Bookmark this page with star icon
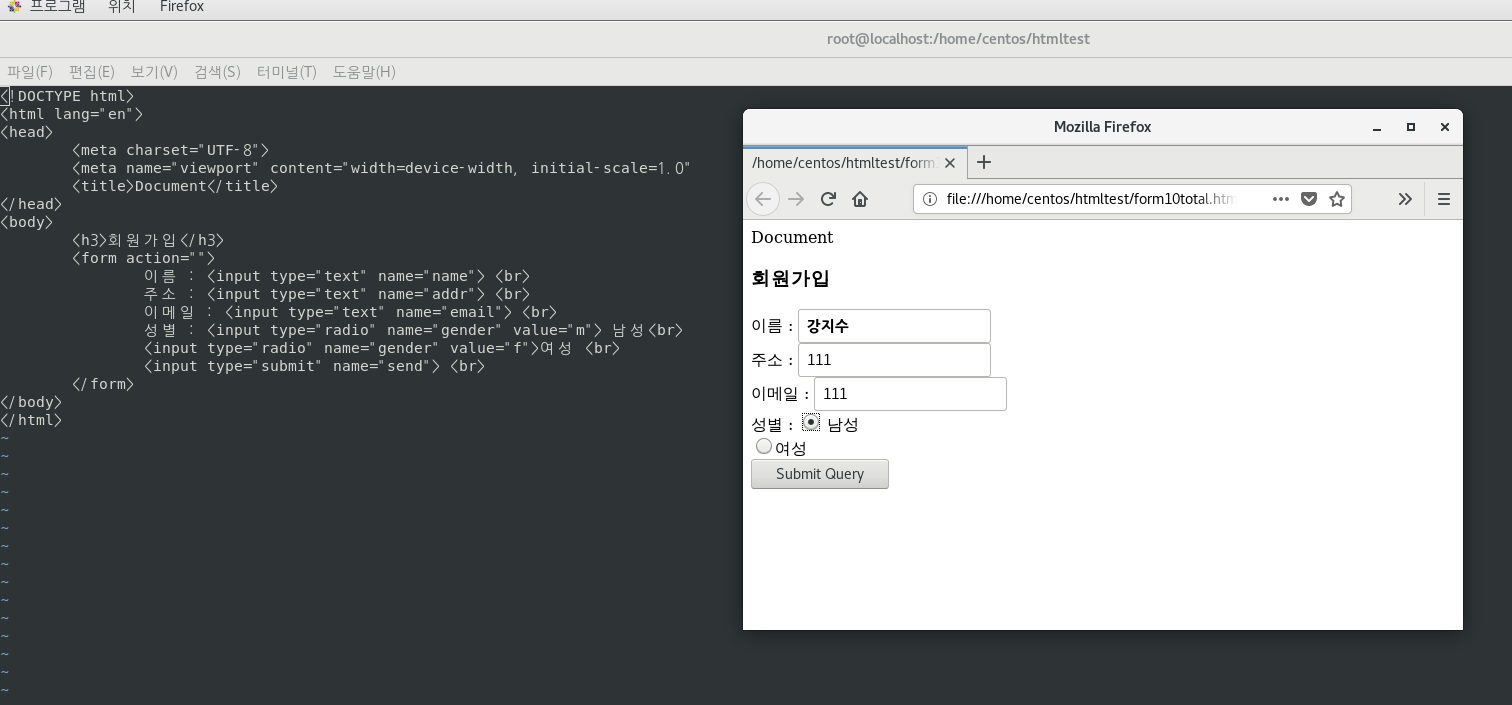The height and width of the screenshot is (705, 1512). pos(1336,199)
